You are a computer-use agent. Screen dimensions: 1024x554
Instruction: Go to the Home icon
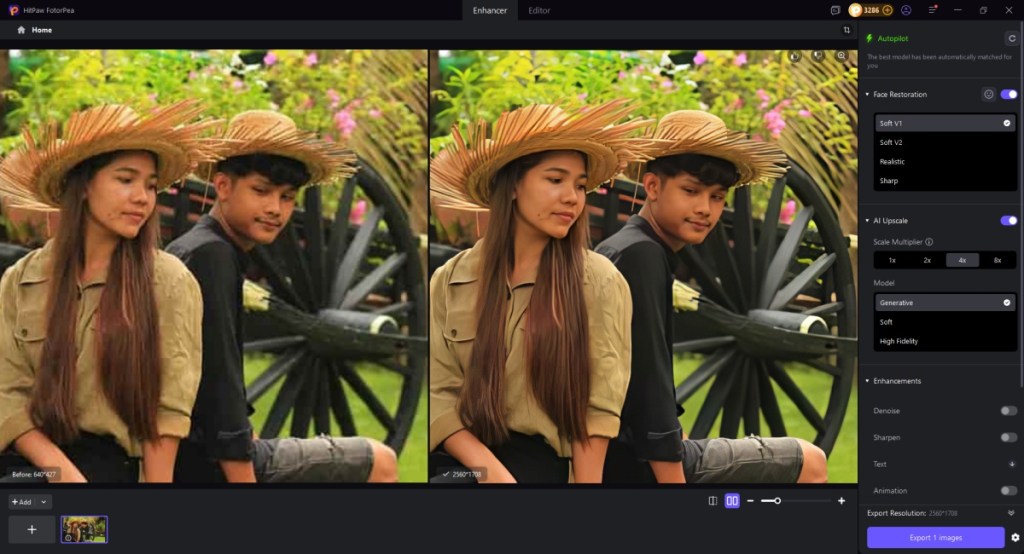[21, 30]
